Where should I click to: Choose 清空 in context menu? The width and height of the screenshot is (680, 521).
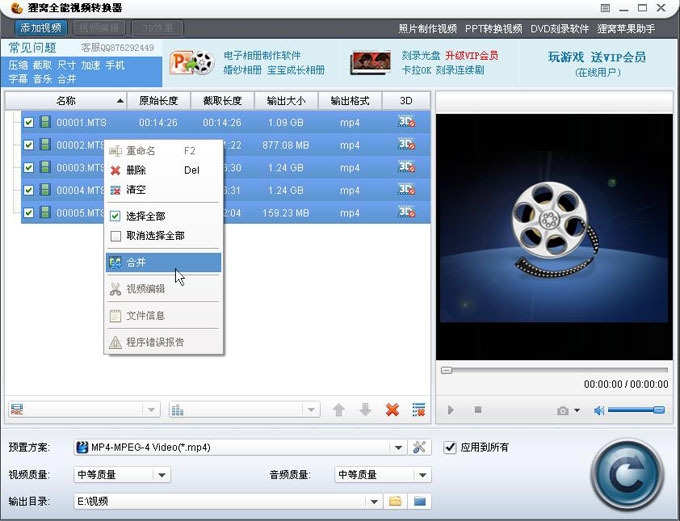[163, 190]
